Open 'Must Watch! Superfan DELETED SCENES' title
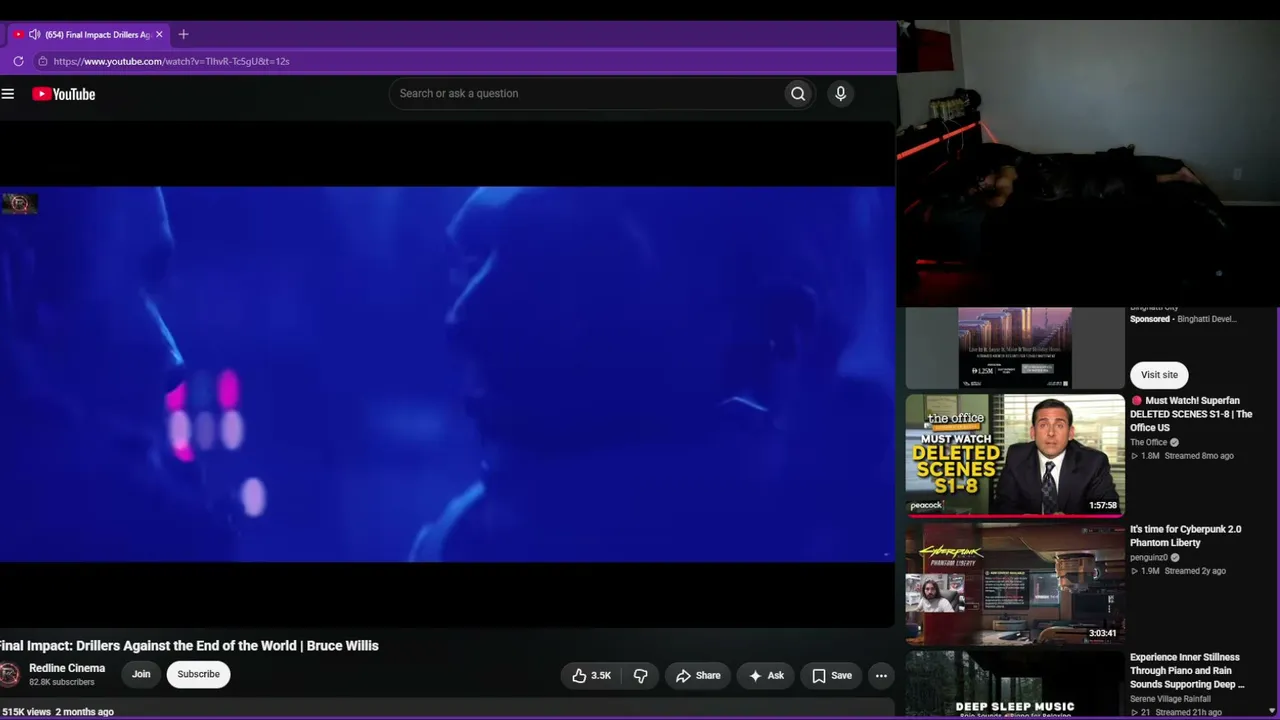Viewport: 1280px width, 720px height. point(1191,414)
